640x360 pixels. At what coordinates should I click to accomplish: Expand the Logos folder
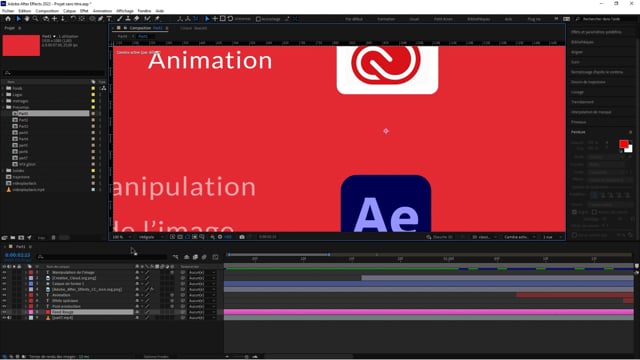(x=3, y=94)
